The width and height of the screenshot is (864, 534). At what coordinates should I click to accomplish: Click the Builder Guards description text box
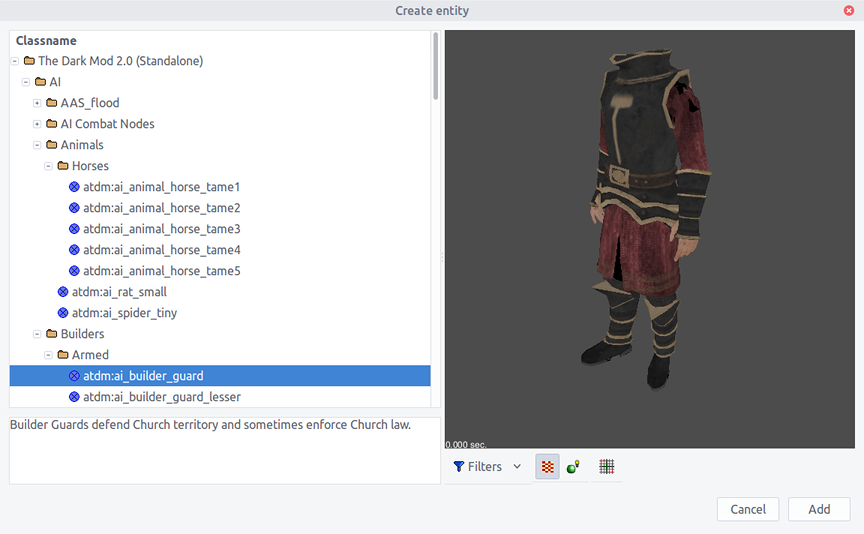pos(225,451)
